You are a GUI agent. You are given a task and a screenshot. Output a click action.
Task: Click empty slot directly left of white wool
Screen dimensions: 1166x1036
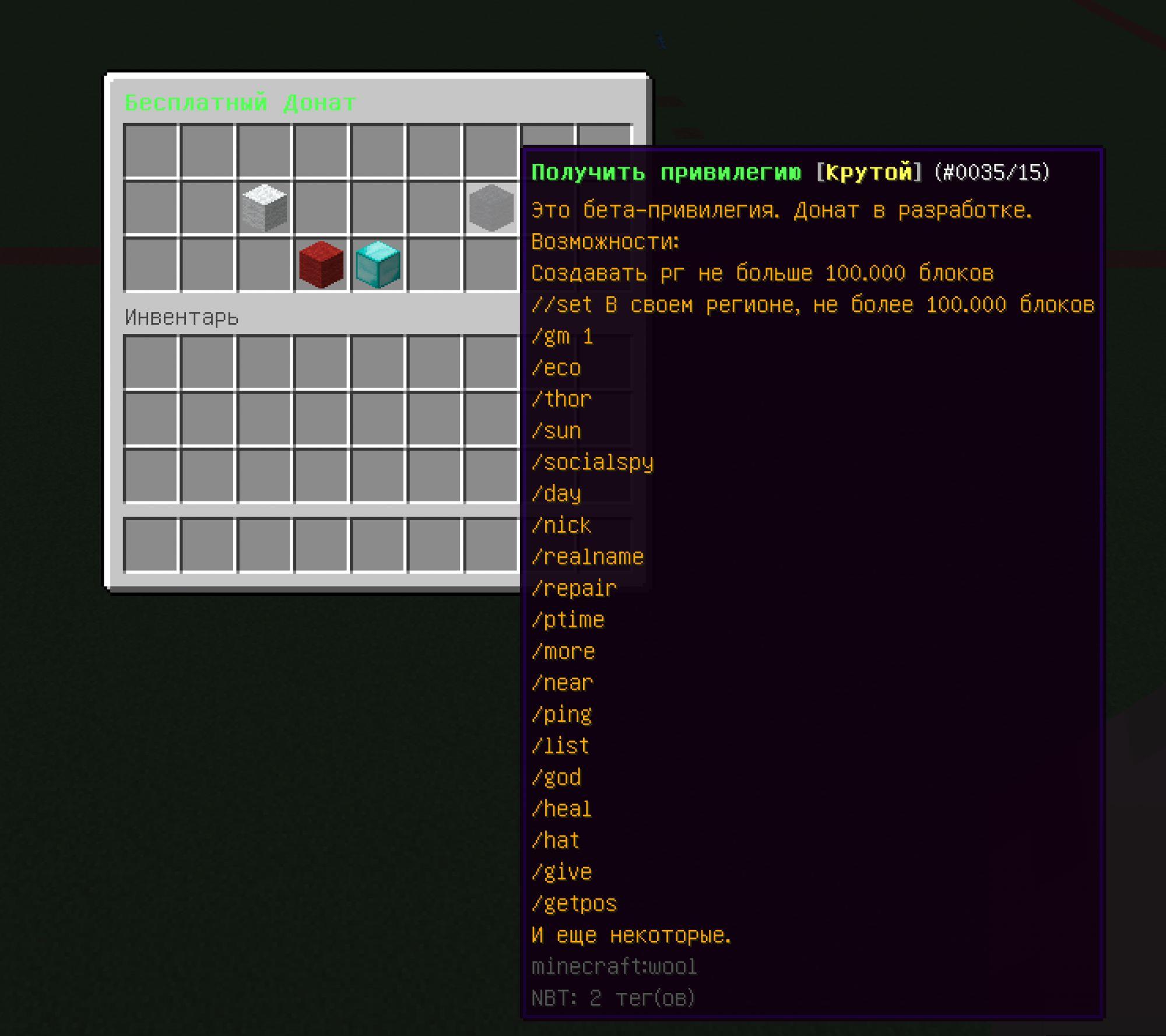tap(208, 208)
